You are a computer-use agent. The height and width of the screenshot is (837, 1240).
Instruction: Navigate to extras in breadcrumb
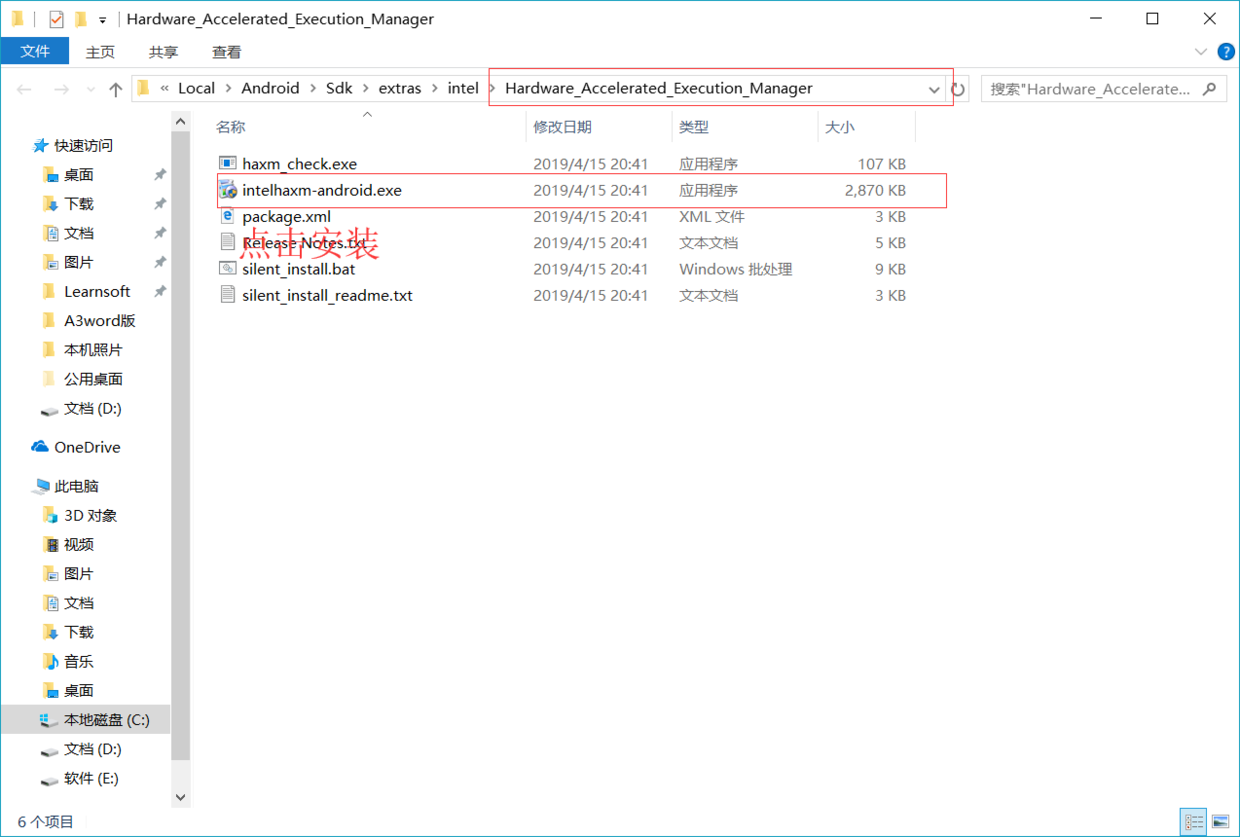tap(400, 88)
